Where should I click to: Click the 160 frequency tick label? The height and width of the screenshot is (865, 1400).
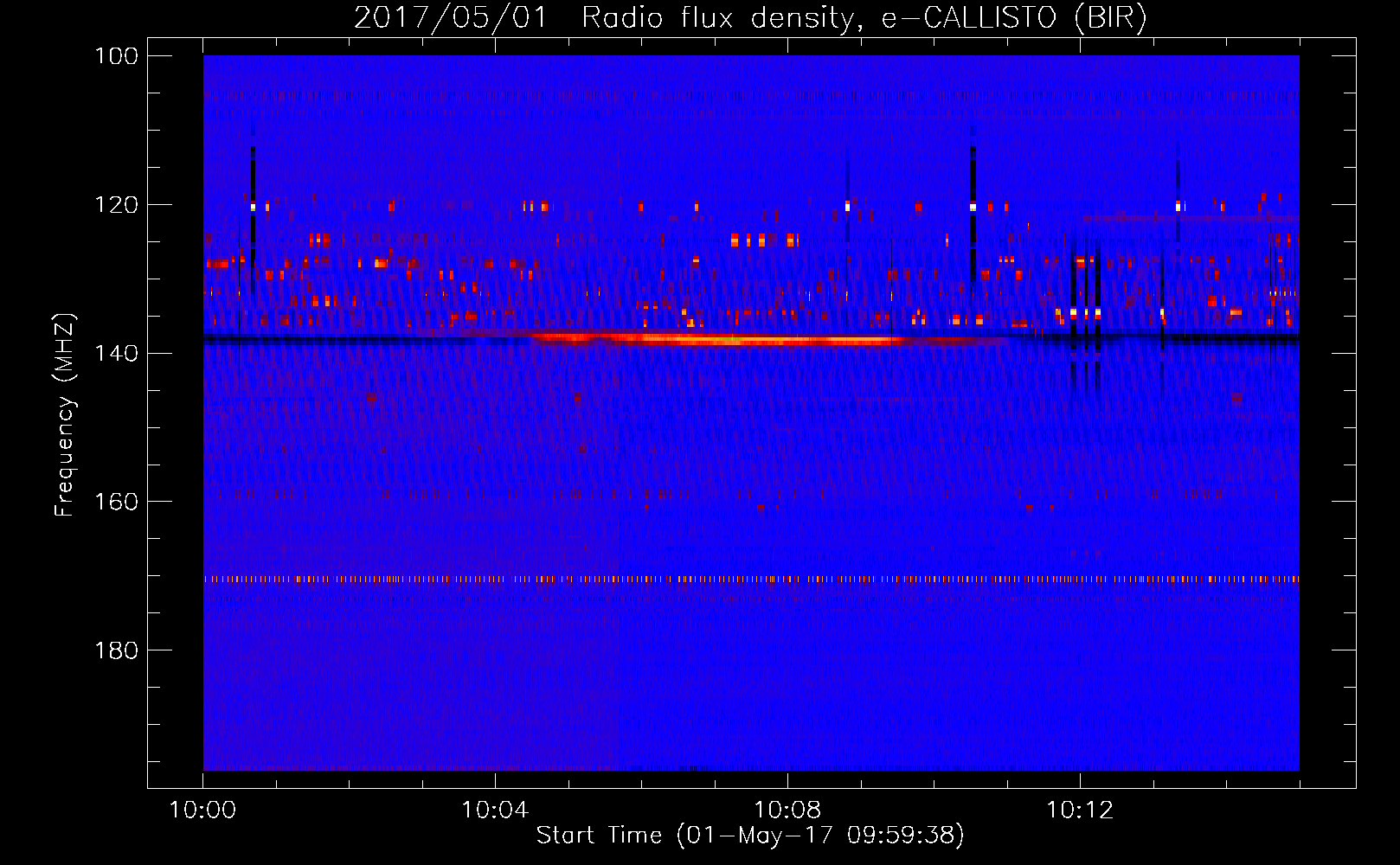pos(117,502)
